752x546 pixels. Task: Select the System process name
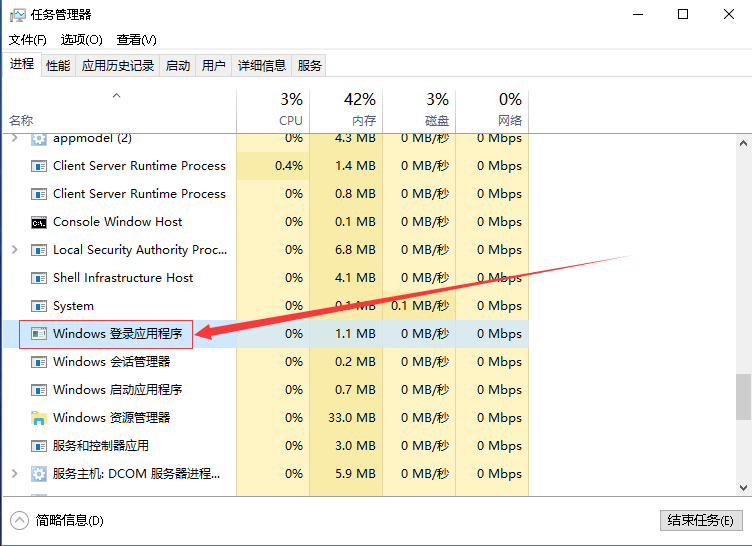click(x=73, y=306)
